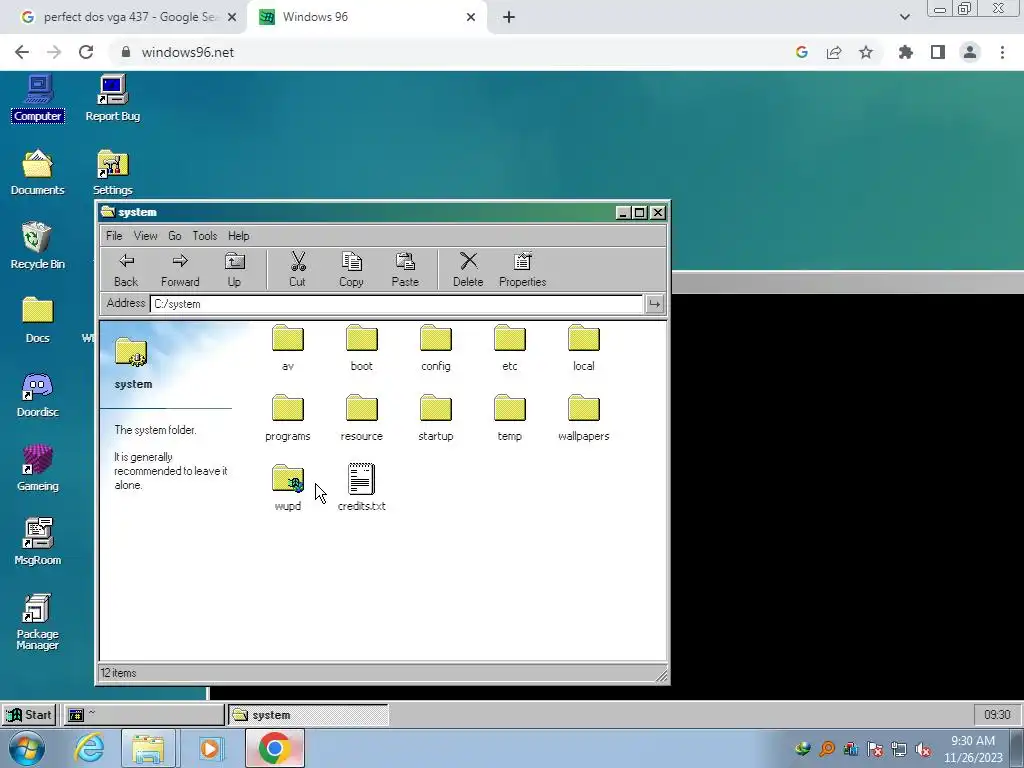Image resolution: width=1024 pixels, height=768 pixels.
Task: Share this page via the share icon
Action: [834, 52]
